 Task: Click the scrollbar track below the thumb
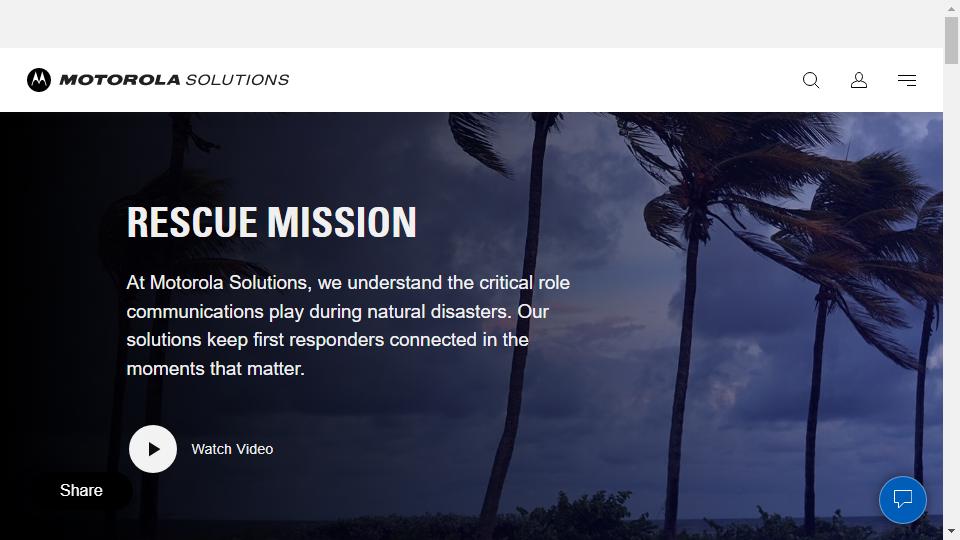pyautogui.click(x=951, y=294)
